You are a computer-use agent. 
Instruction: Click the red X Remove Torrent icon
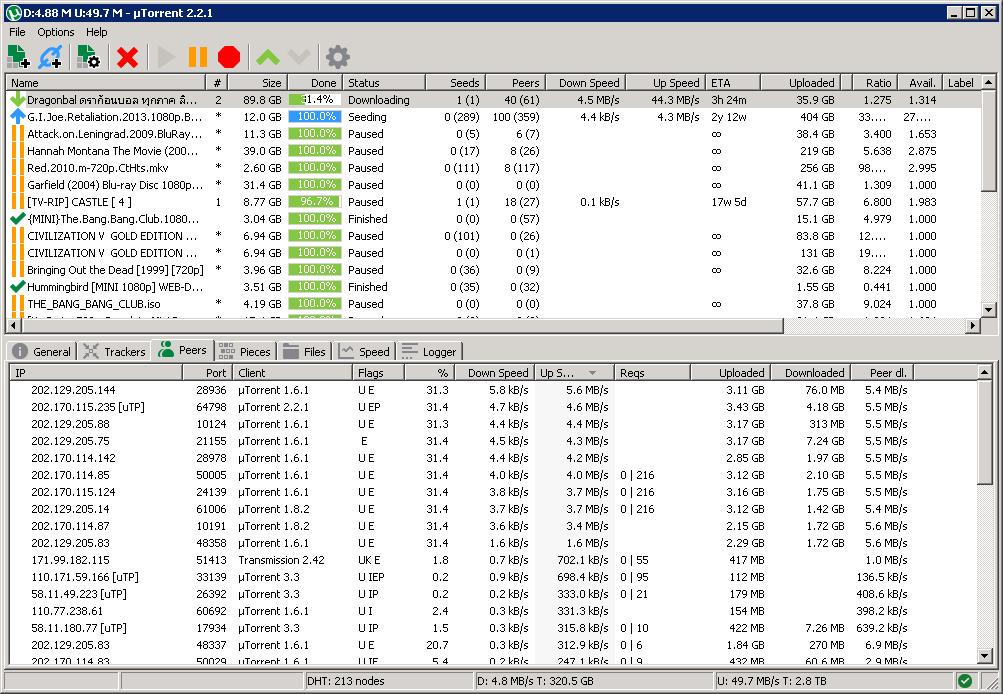[x=127, y=58]
